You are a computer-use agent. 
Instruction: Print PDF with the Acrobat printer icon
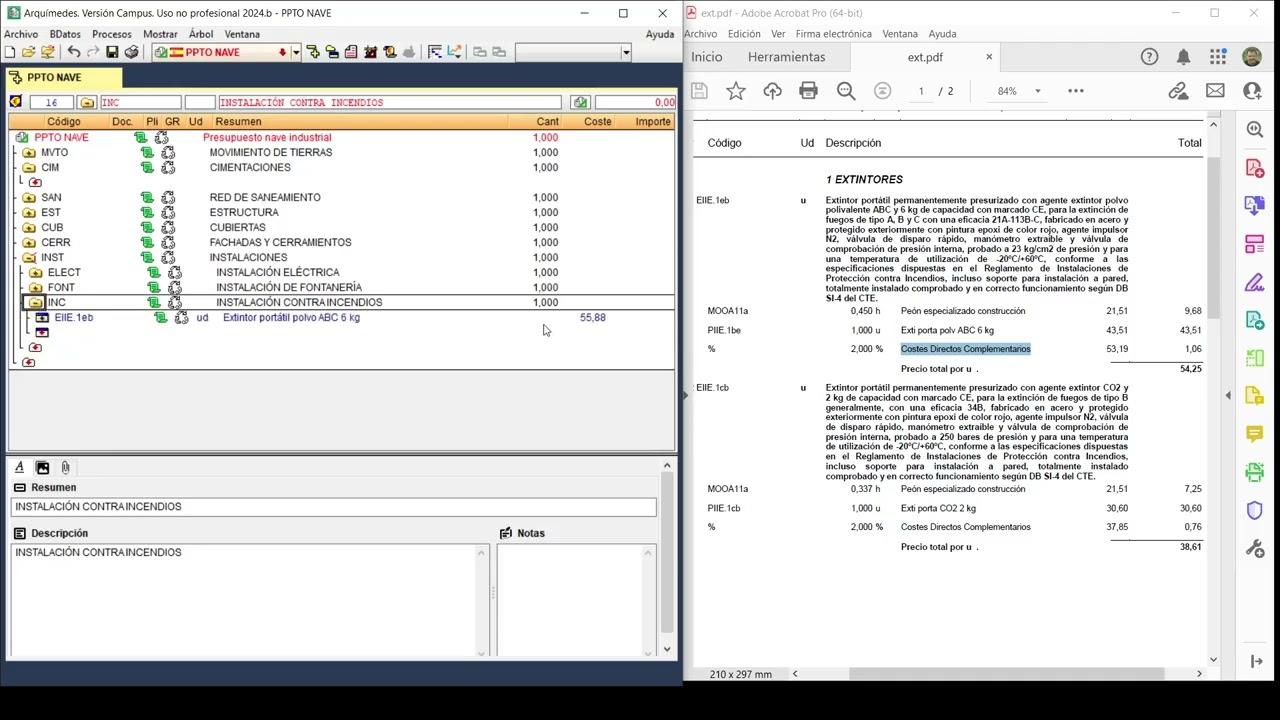tap(809, 91)
